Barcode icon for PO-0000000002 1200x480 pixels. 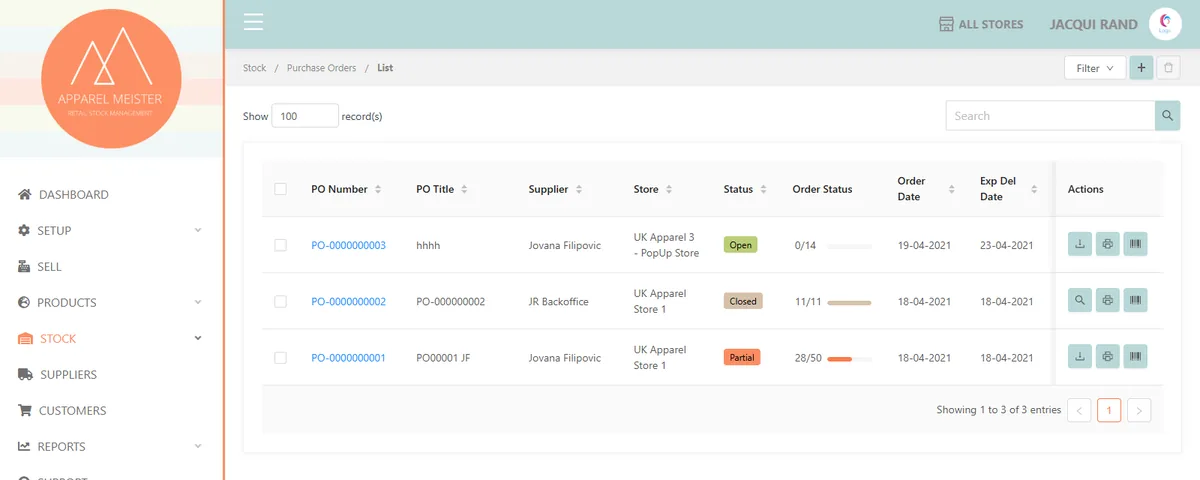(x=1135, y=301)
